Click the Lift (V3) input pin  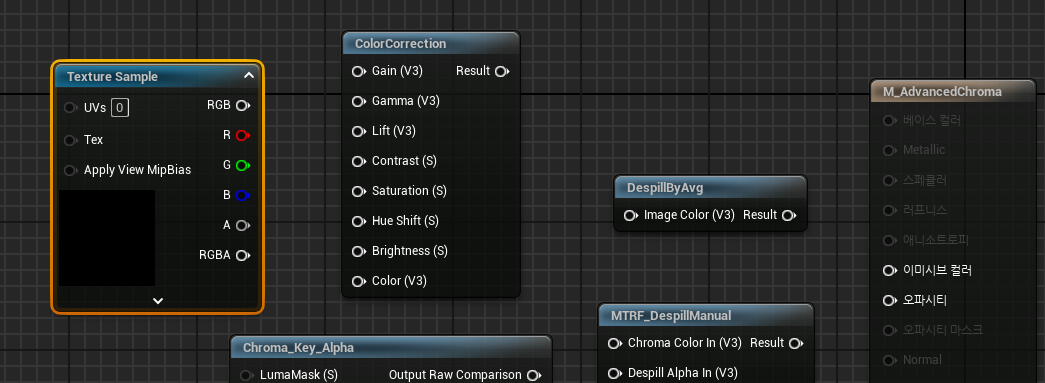click(x=359, y=131)
